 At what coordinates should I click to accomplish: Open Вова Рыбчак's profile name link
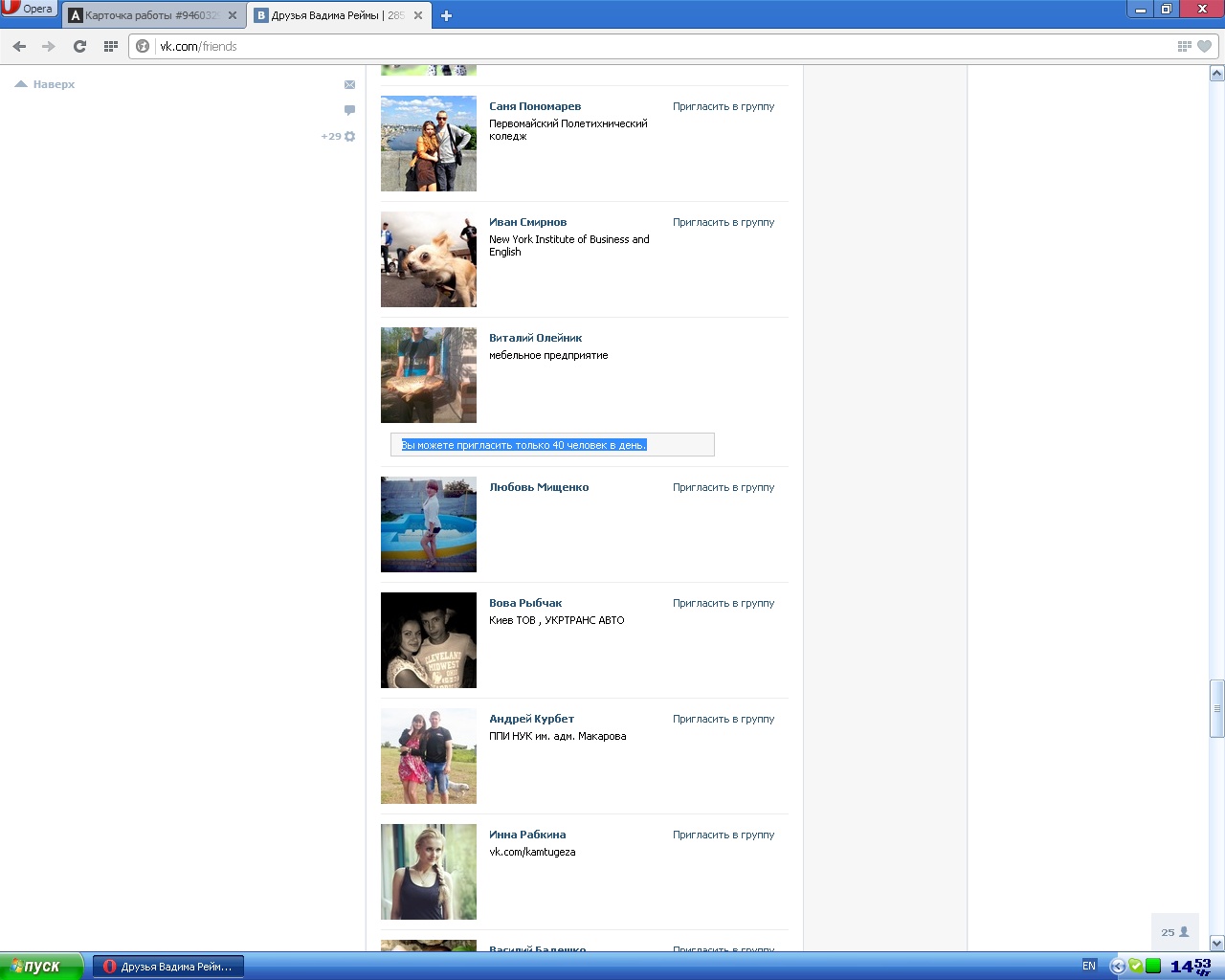click(525, 603)
